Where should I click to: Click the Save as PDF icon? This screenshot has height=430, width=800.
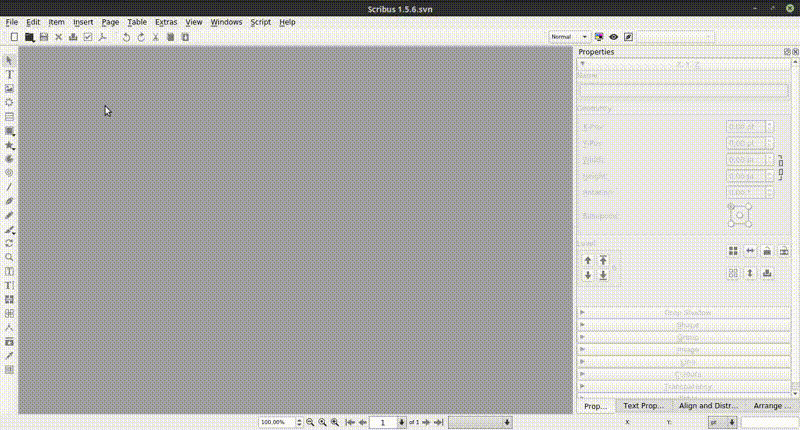[102, 37]
